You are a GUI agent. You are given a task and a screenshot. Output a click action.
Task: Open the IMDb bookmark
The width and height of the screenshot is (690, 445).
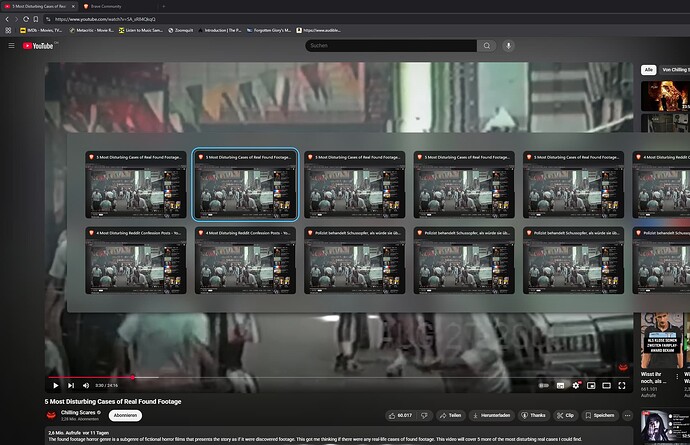[41, 30]
